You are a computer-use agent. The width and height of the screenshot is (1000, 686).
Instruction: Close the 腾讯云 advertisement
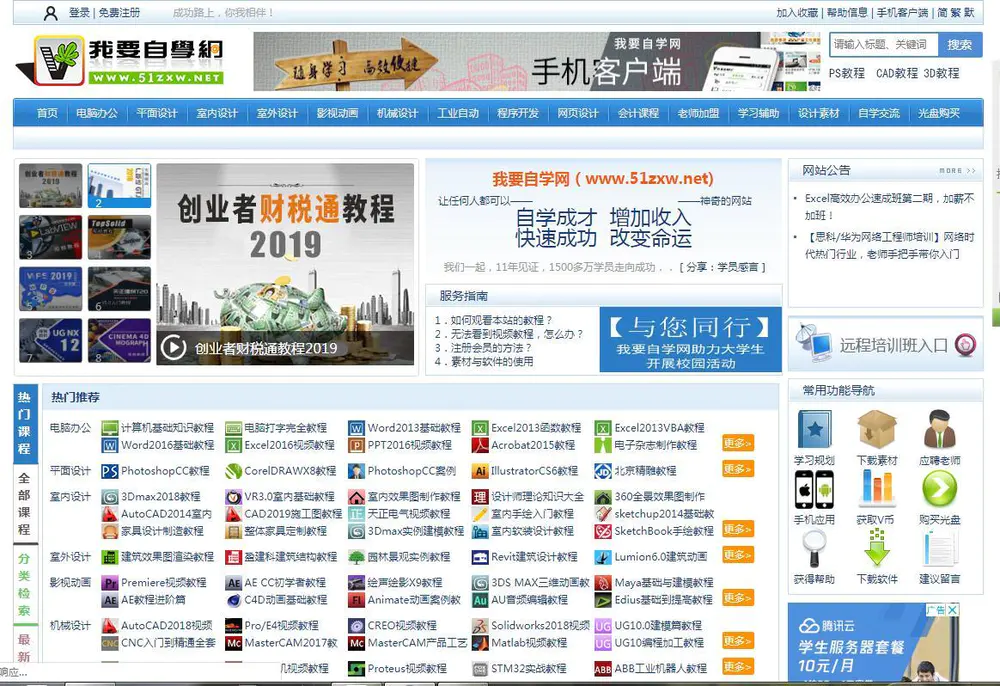pyautogui.click(x=952, y=609)
